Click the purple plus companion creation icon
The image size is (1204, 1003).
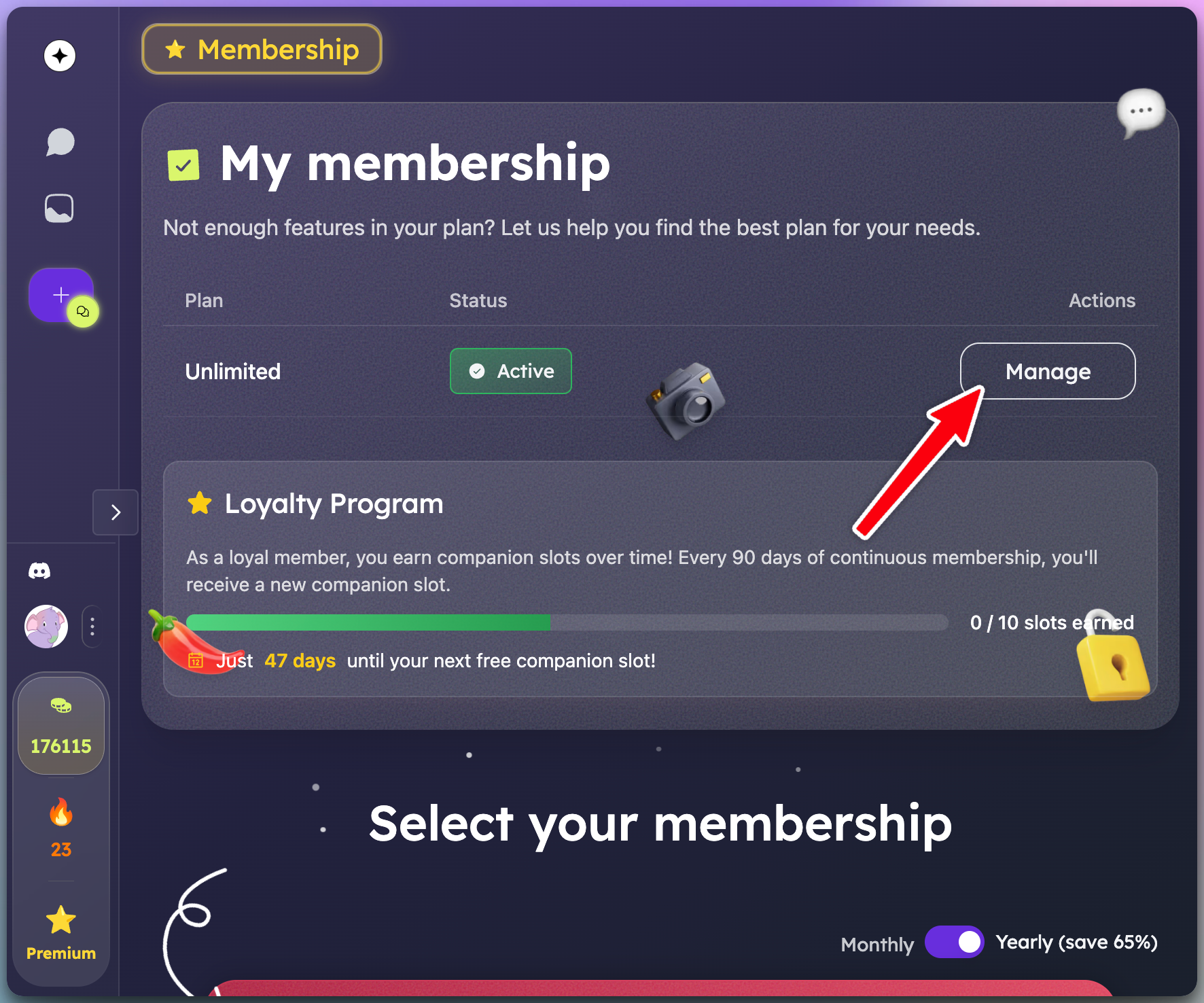tap(60, 295)
